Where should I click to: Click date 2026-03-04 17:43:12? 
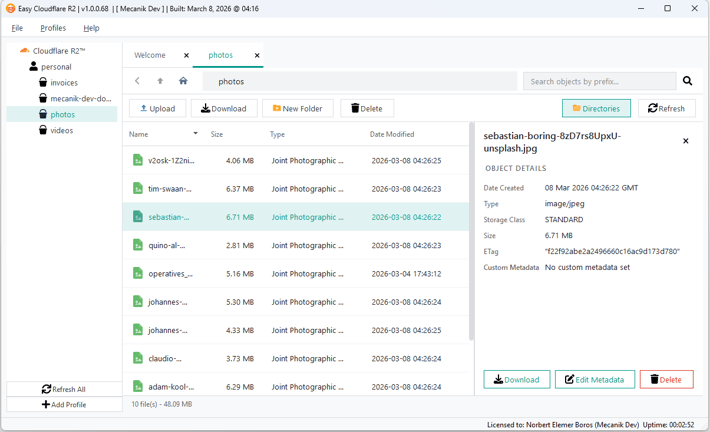[x=406, y=274]
